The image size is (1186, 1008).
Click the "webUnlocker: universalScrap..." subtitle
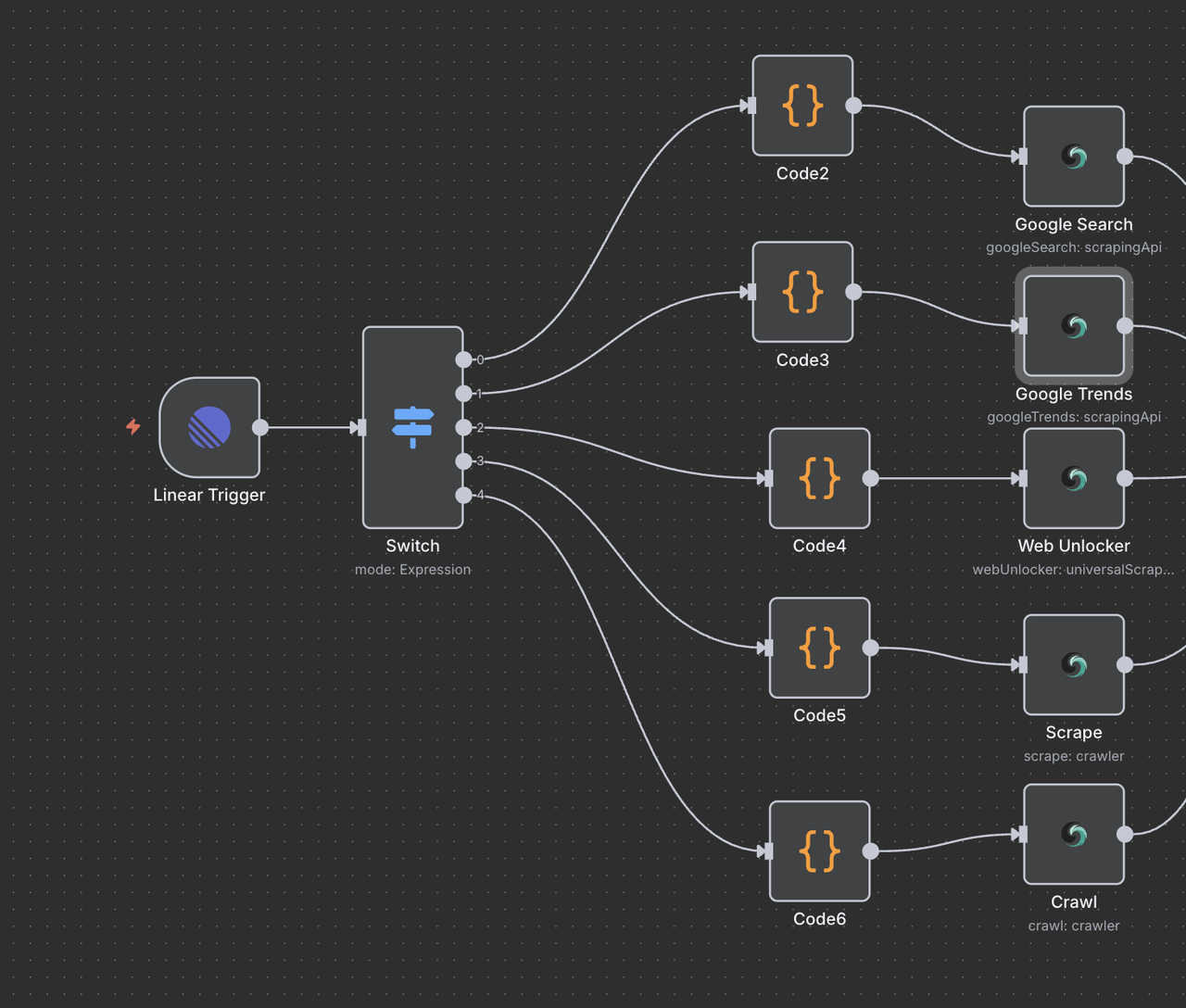[1073, 570]
